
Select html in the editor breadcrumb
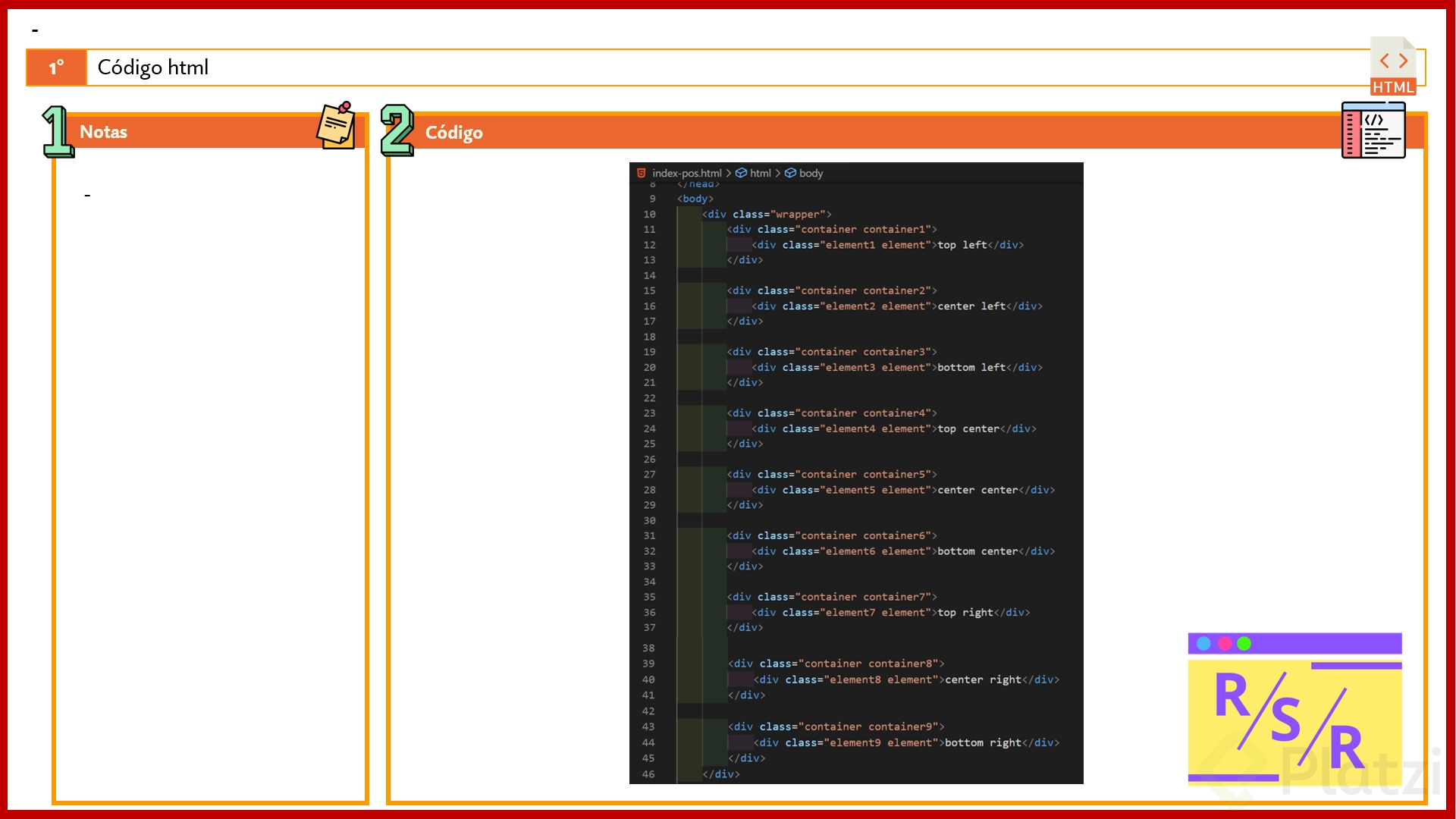(x=761, y=173)
